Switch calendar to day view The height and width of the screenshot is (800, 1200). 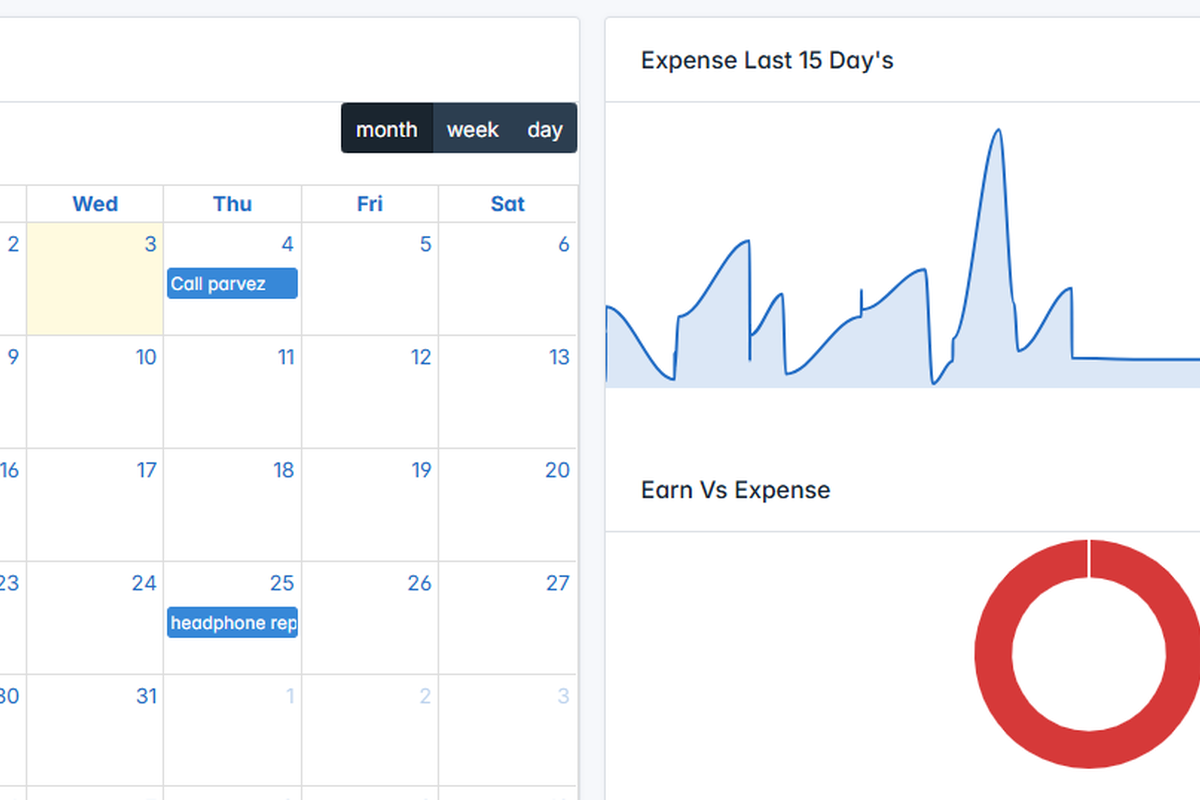click(545, 129)
